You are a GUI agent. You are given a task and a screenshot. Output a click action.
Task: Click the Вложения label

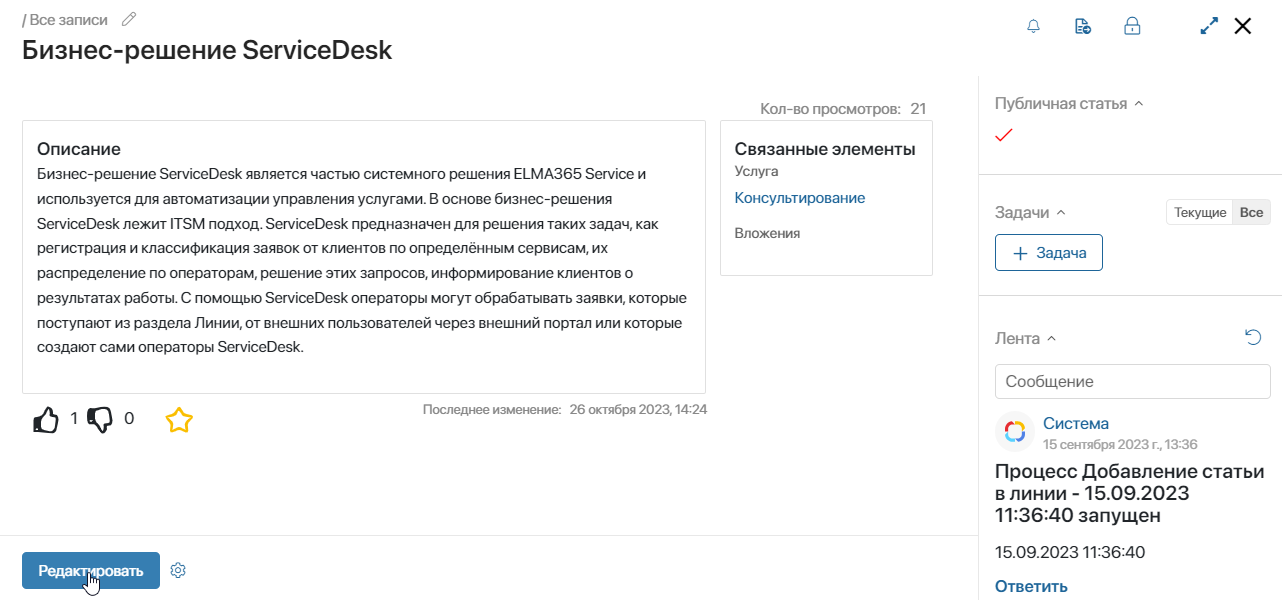[767, 233]
